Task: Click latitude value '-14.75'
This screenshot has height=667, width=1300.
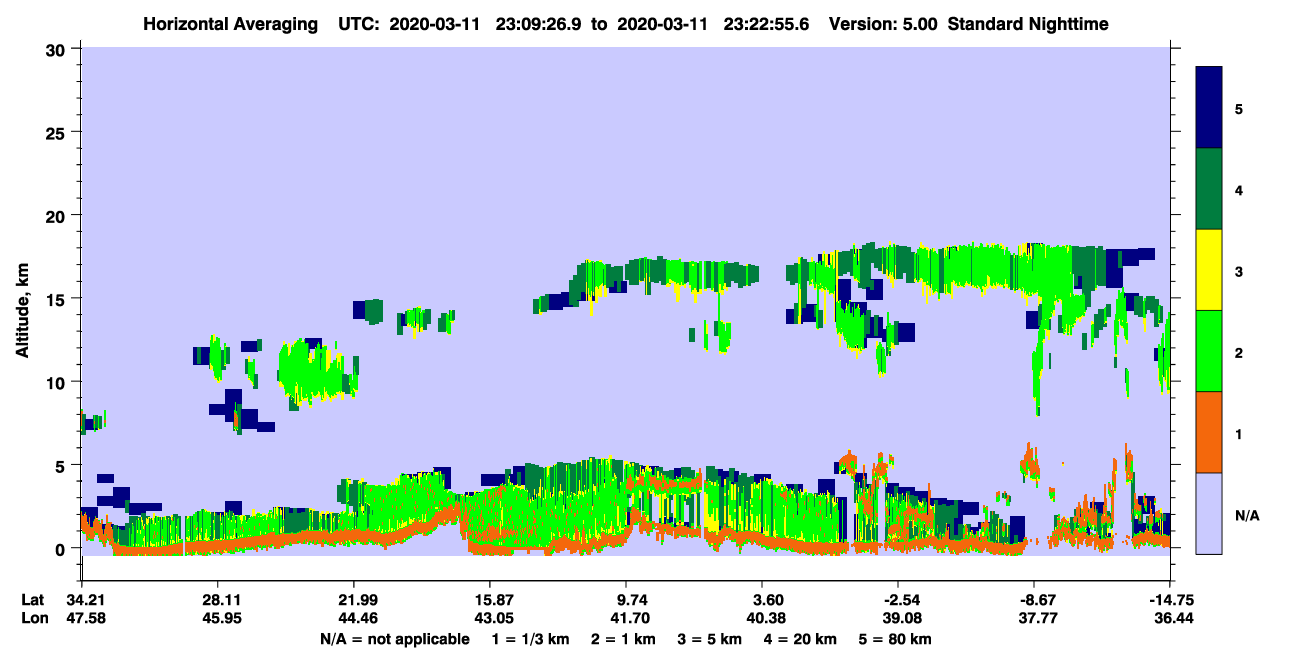Action: (x=1170, y=600)
